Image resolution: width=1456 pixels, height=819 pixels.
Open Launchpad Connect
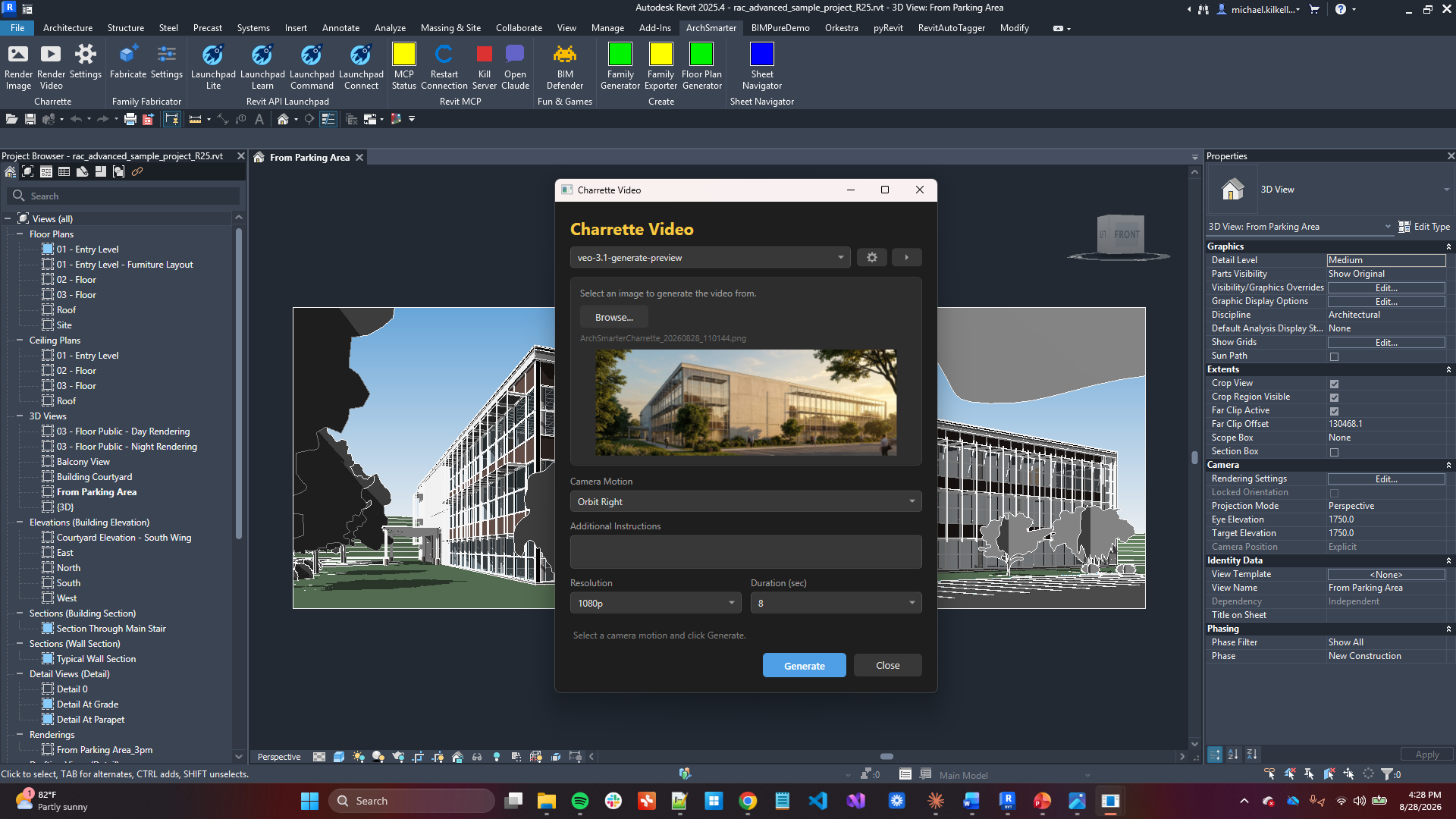click(361, 67)
